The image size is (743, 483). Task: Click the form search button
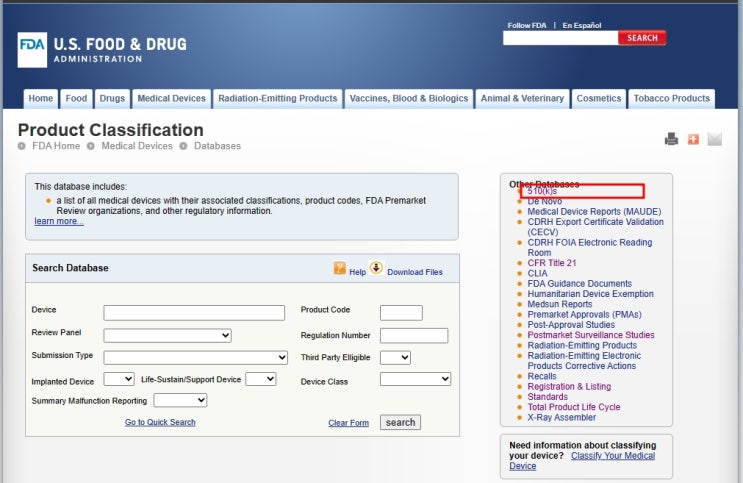point(400,422)
